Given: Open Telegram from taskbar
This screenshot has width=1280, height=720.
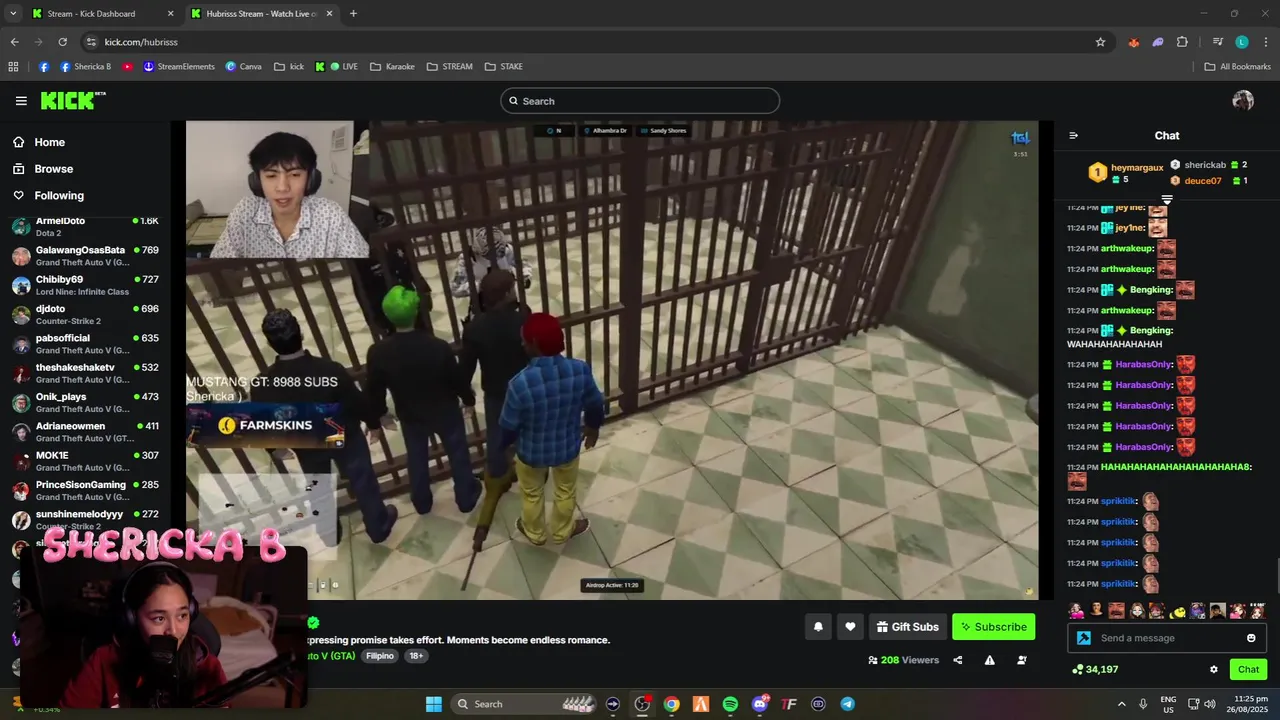Looking at the screenshot, I should point(847,704).
